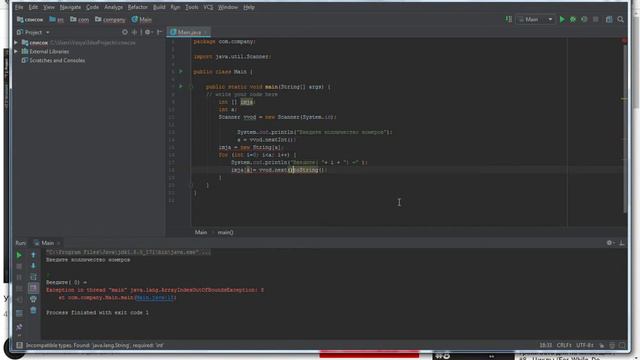The height and width of the screenshot is (360, 640).
Task: Run with coverage from the top toolbar
Action: coord(584,19)
